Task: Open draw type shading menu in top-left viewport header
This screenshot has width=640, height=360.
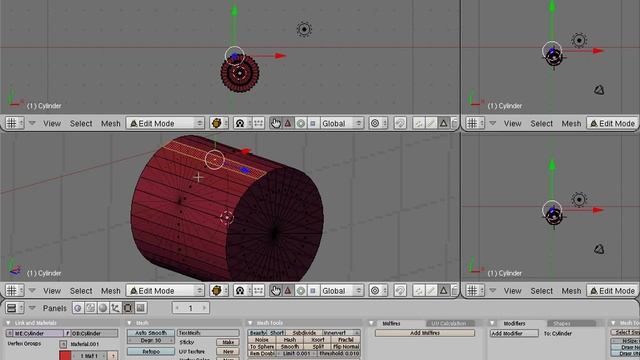Action: click(x=219, y=123)
